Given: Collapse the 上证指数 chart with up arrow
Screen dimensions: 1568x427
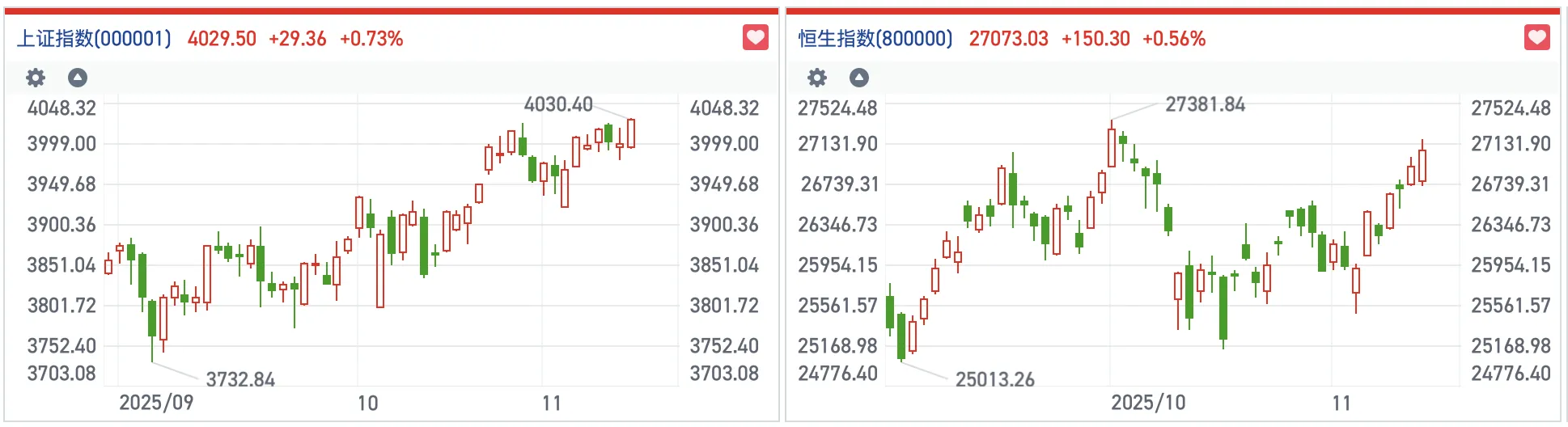Looking at the screenshot, I should [x=78, y=78].
